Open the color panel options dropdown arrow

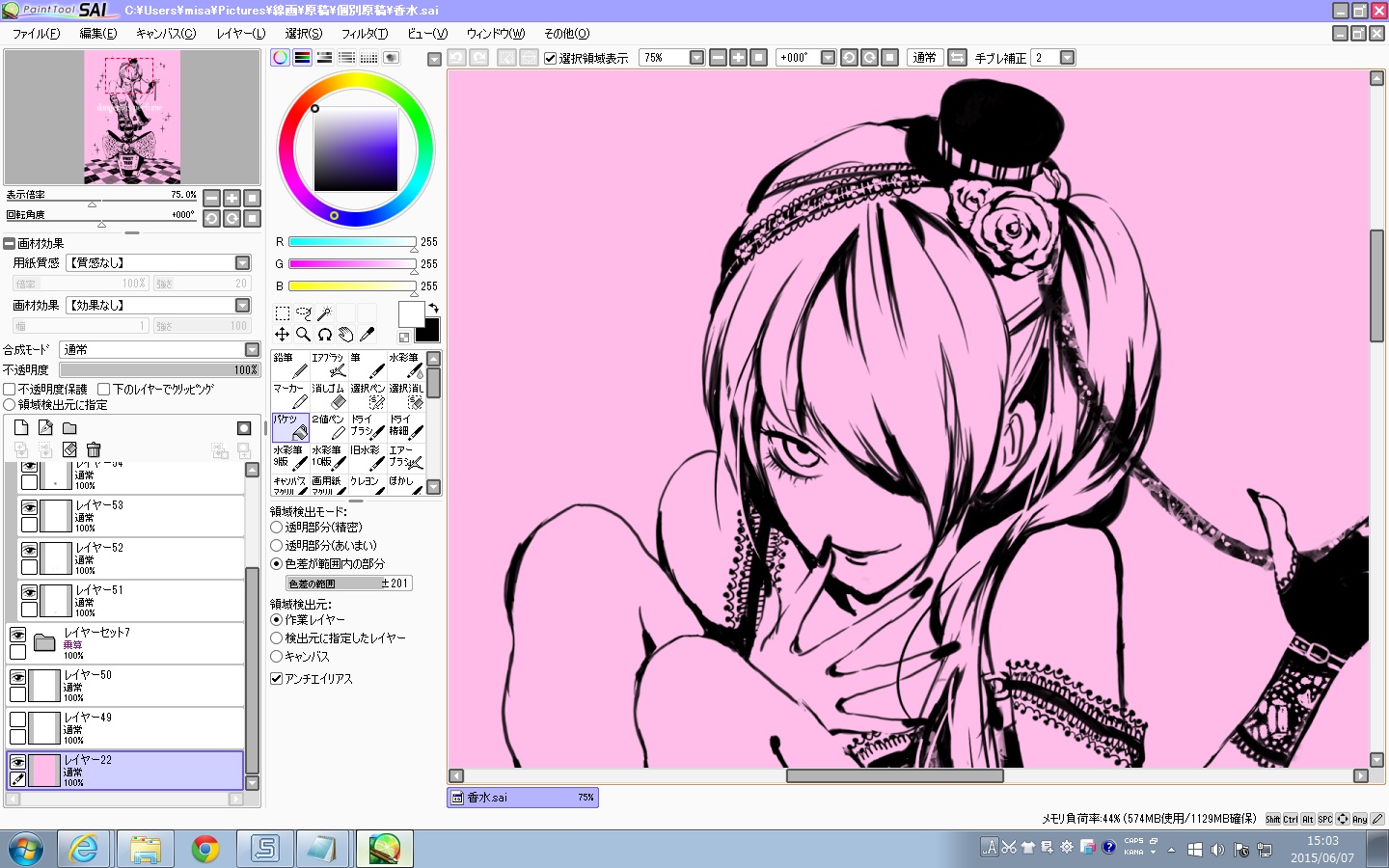point(434,59)
